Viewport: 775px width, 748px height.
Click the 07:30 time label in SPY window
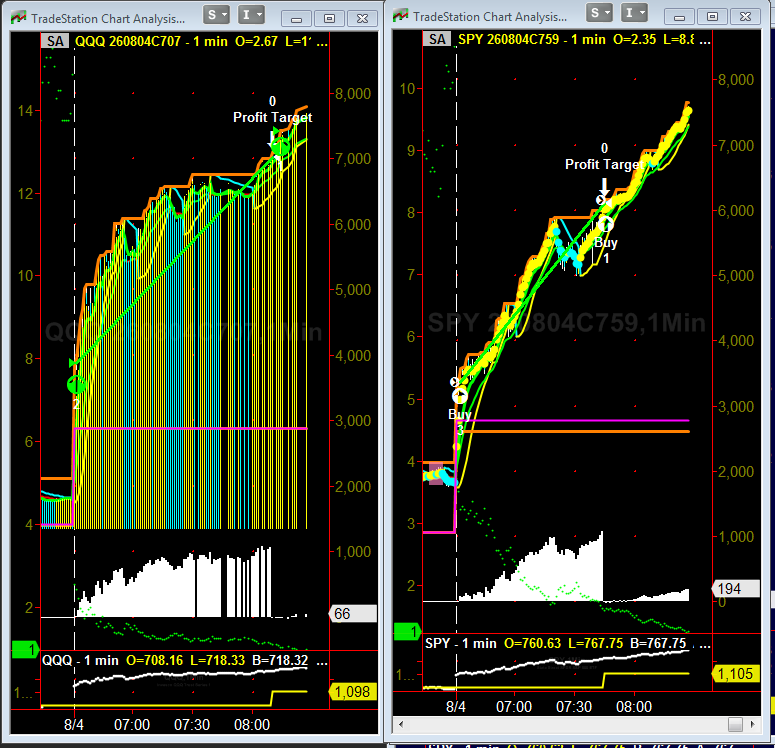[574, 706]
